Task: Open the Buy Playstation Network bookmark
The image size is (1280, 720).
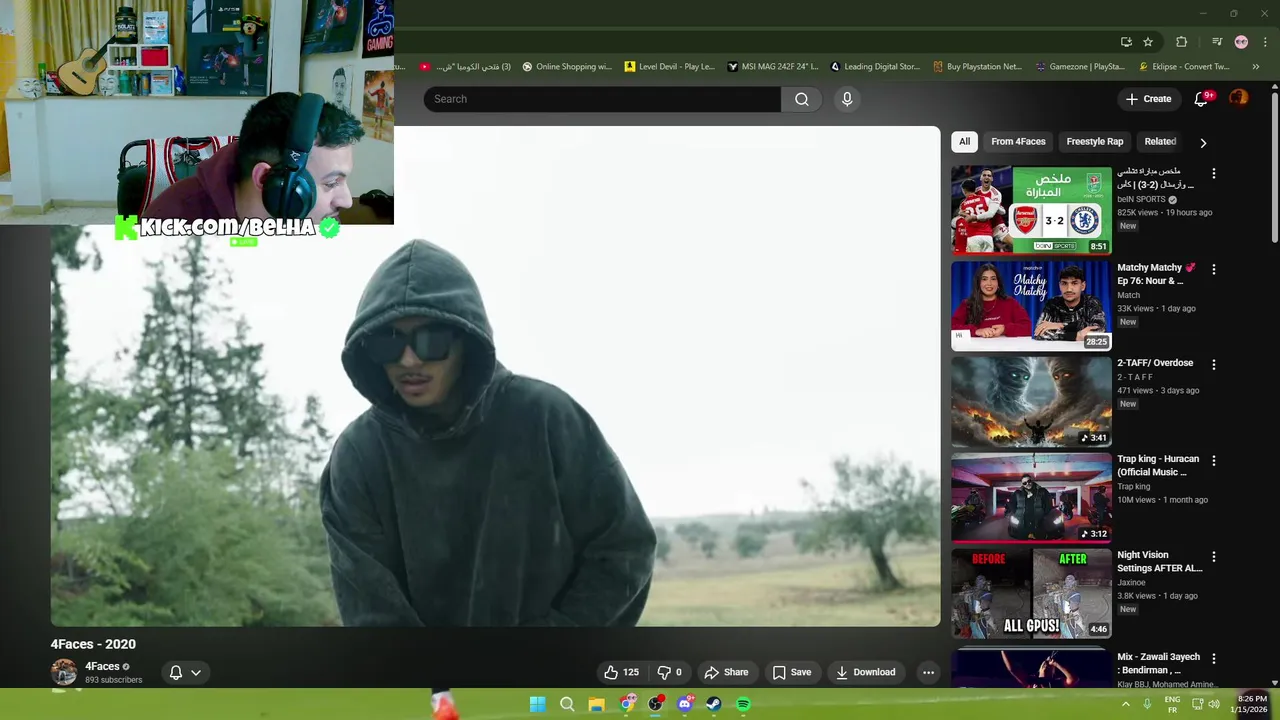Action: tap(978, 67)
